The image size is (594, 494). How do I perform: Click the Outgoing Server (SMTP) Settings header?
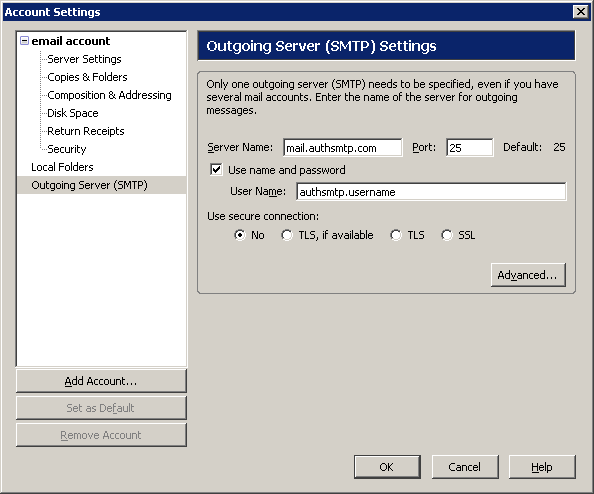386,46
